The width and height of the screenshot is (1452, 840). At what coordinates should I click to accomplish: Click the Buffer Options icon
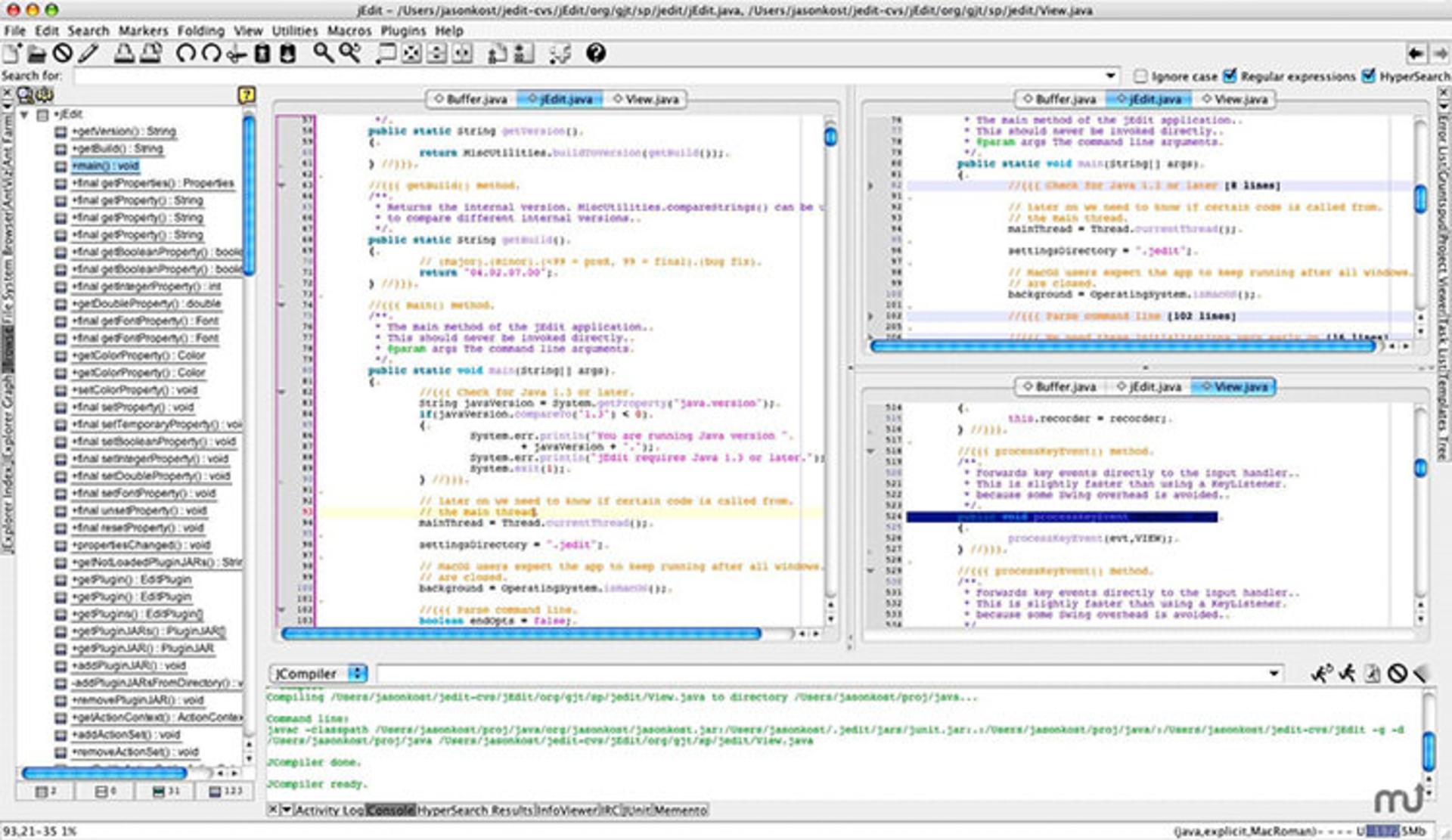pyautogui.click(x=498, y=54)
